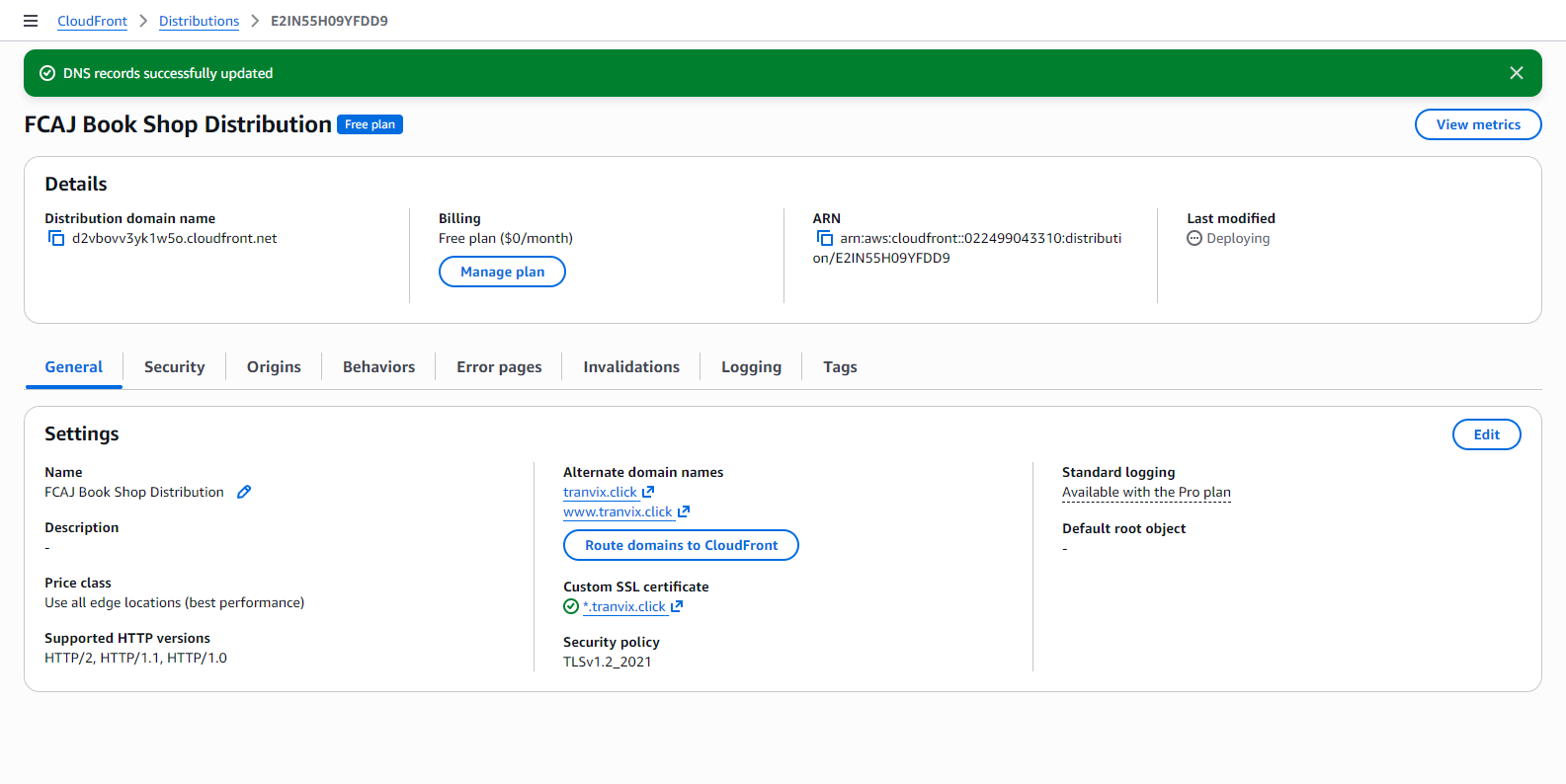
Task: Navigate to CloudFront breadcrumb link
Action: [x=92, y=21]
